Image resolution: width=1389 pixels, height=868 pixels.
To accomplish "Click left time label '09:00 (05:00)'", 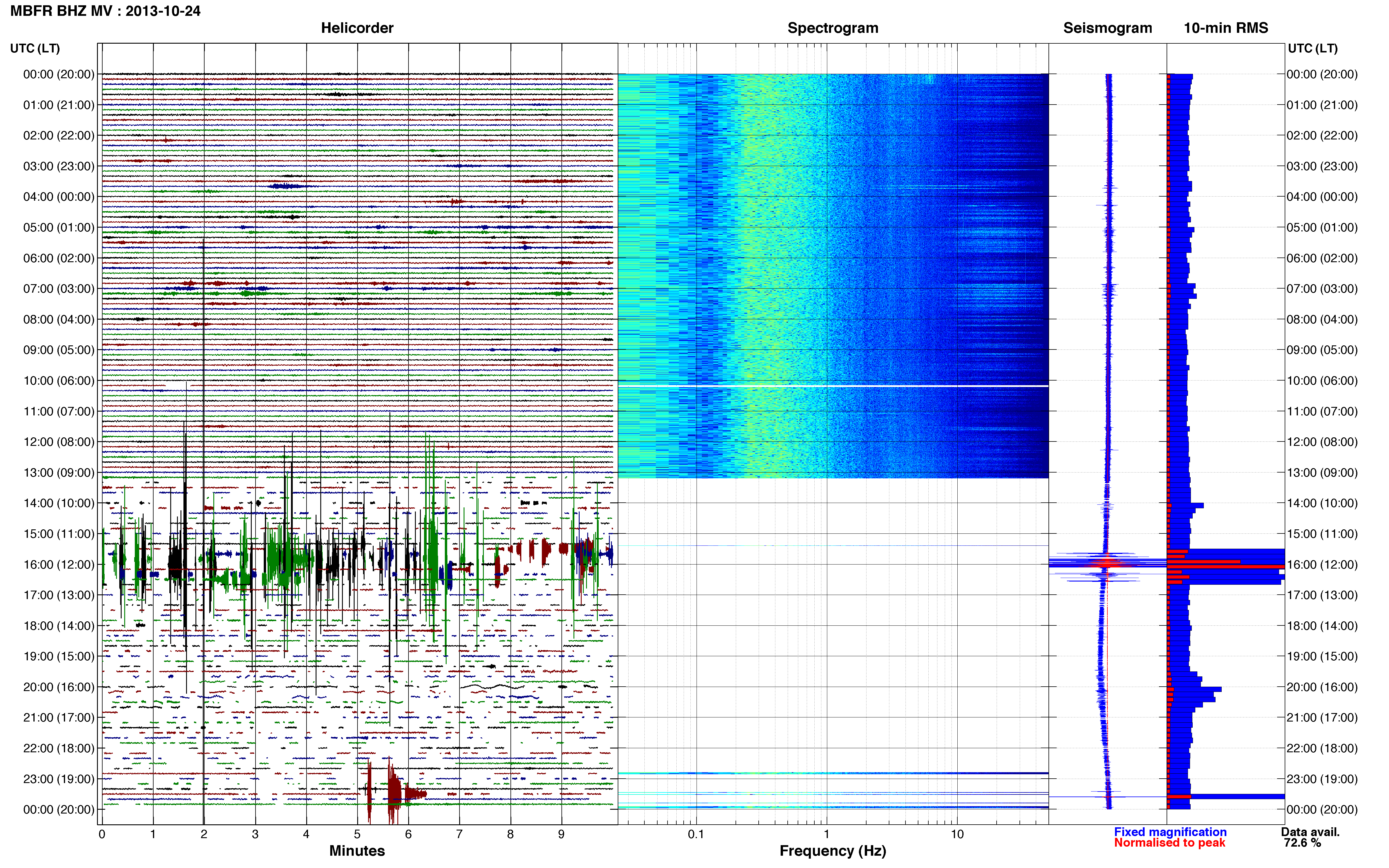I will click(59, 349).
